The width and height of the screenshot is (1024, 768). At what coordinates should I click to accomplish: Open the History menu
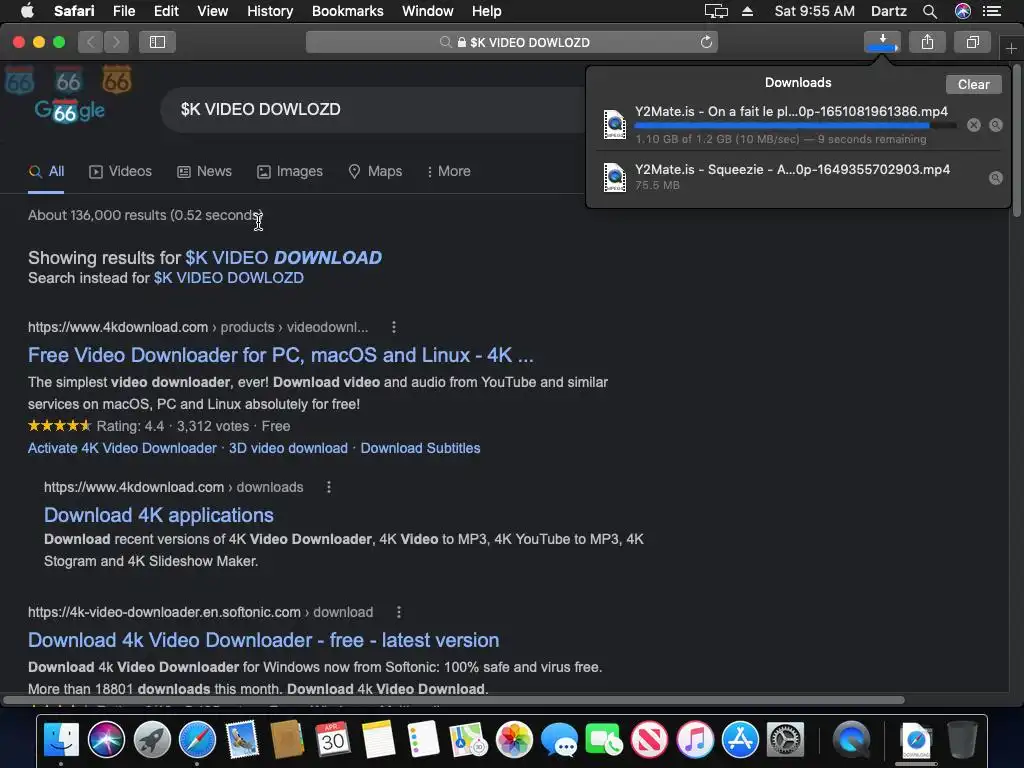(270, 11)
